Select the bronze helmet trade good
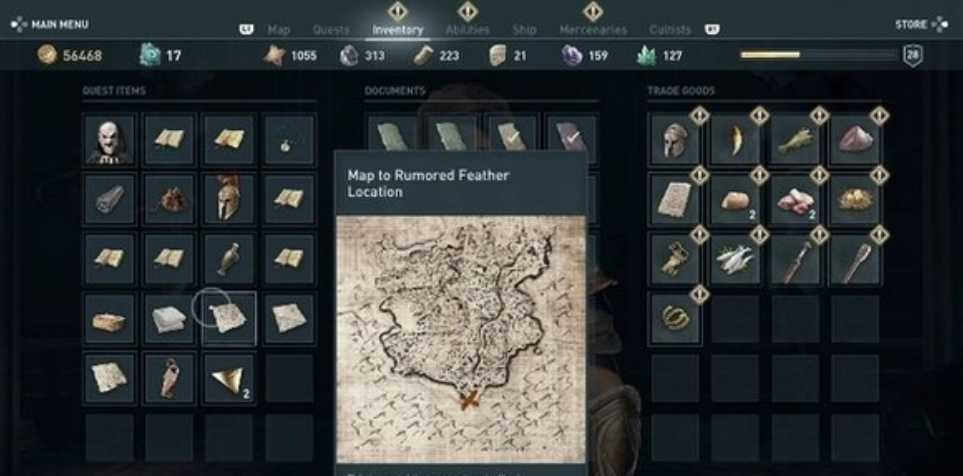Viewport: 963px width, 476px height. (x=675, y=139)
